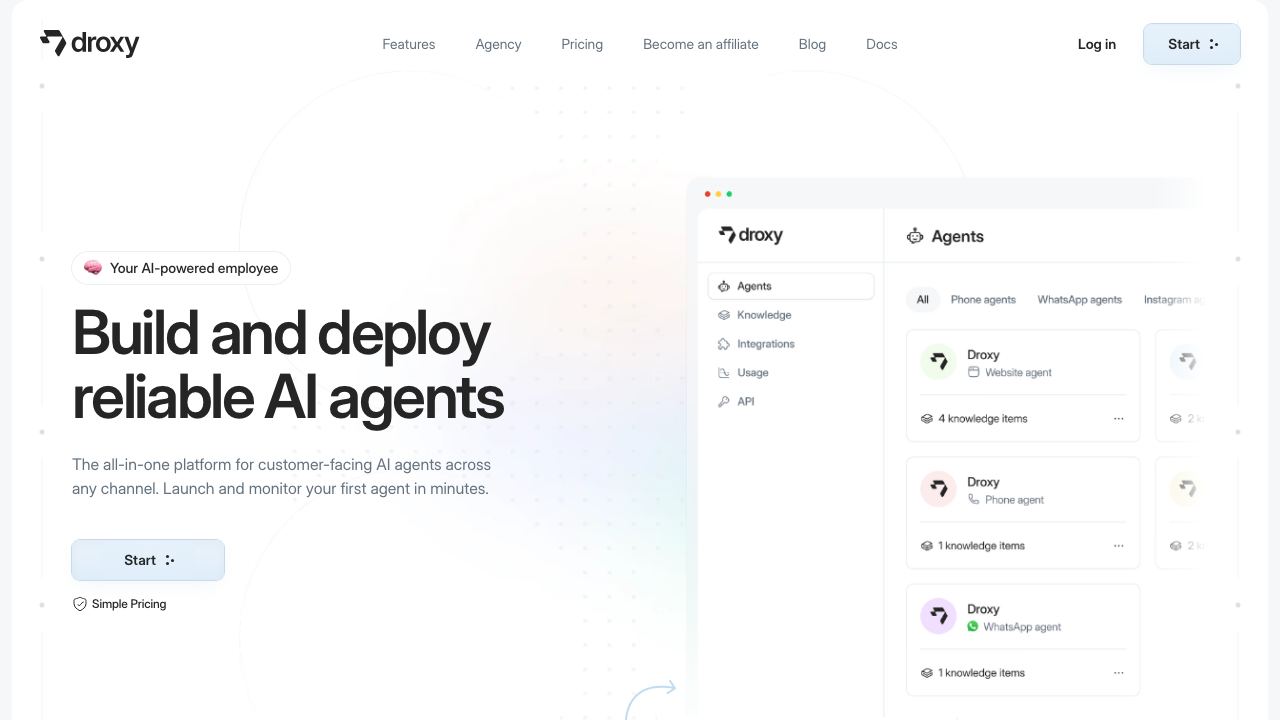The image size is (1280, 720).
Task: Click the sparkle icon on hero Start button
Action: tap(170, 560)
